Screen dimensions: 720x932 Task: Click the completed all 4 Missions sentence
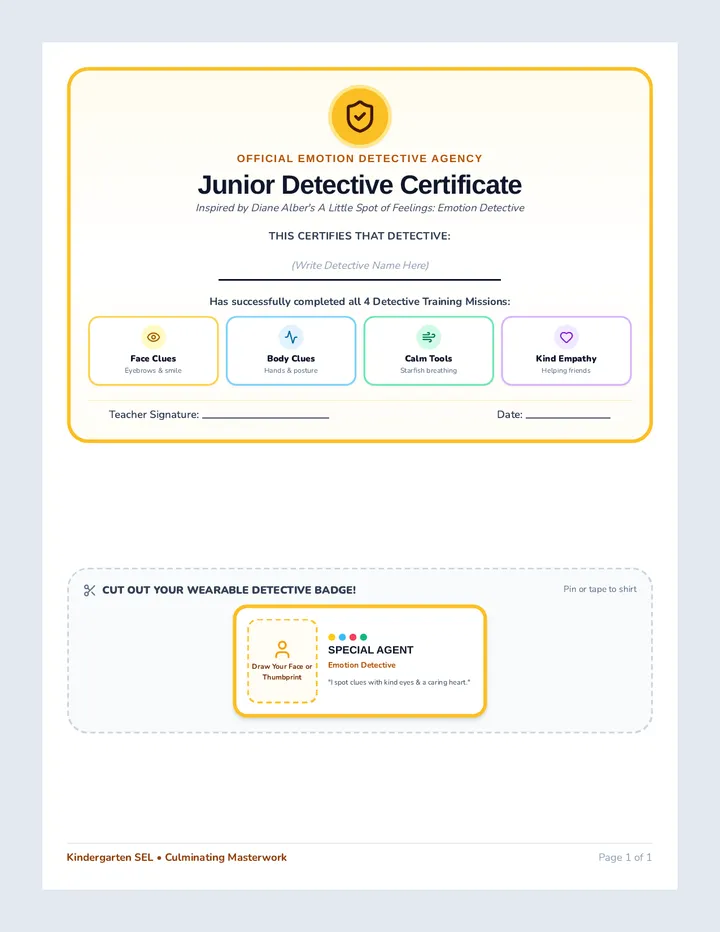[360, 301]
